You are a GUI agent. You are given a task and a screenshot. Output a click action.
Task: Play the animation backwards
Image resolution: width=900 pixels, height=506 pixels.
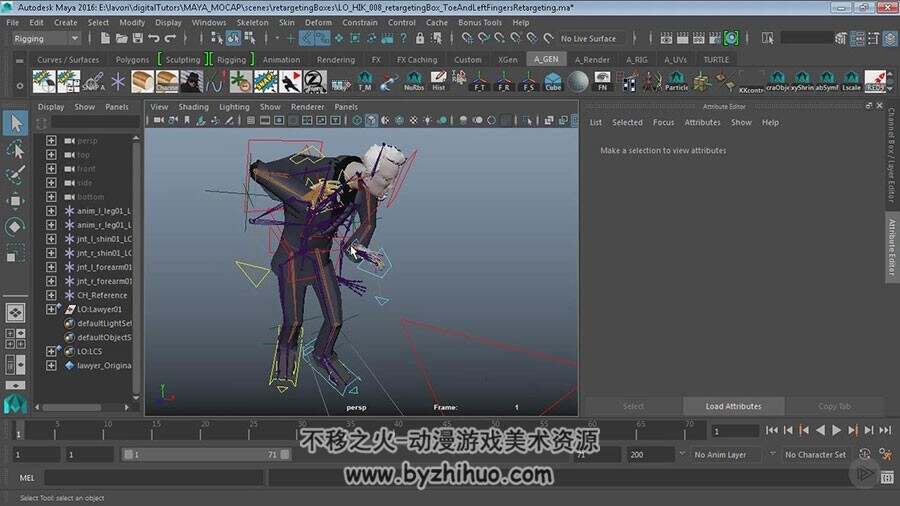pyautogui.click(x=820, y=430)
